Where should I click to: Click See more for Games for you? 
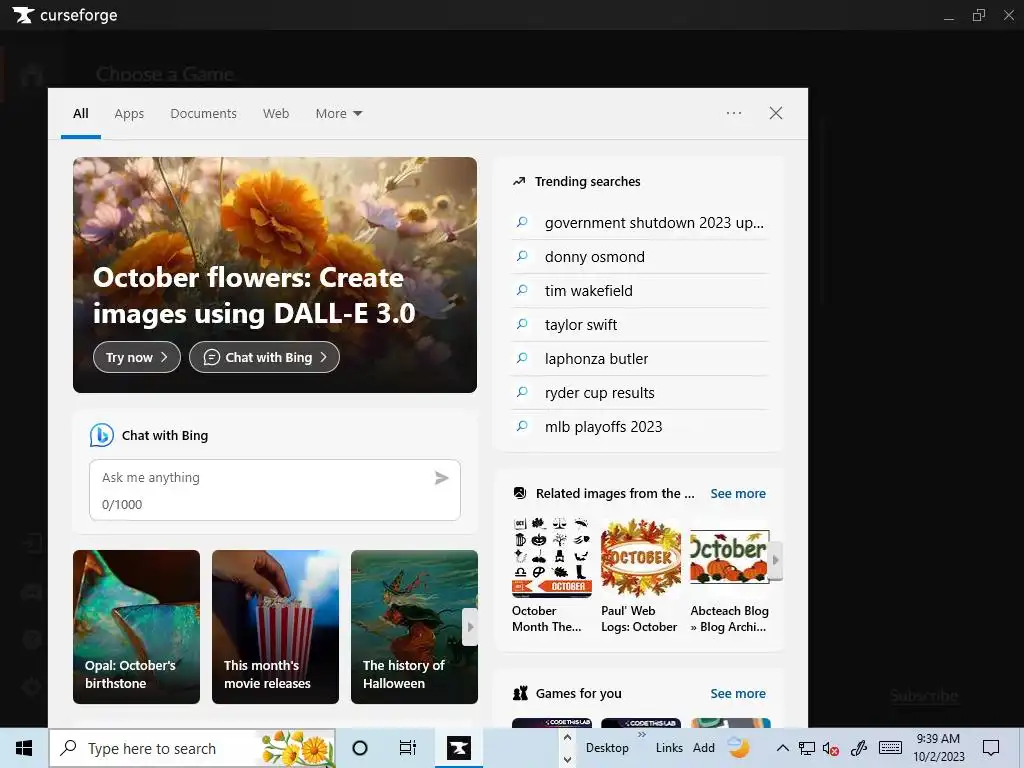(738, 694)
